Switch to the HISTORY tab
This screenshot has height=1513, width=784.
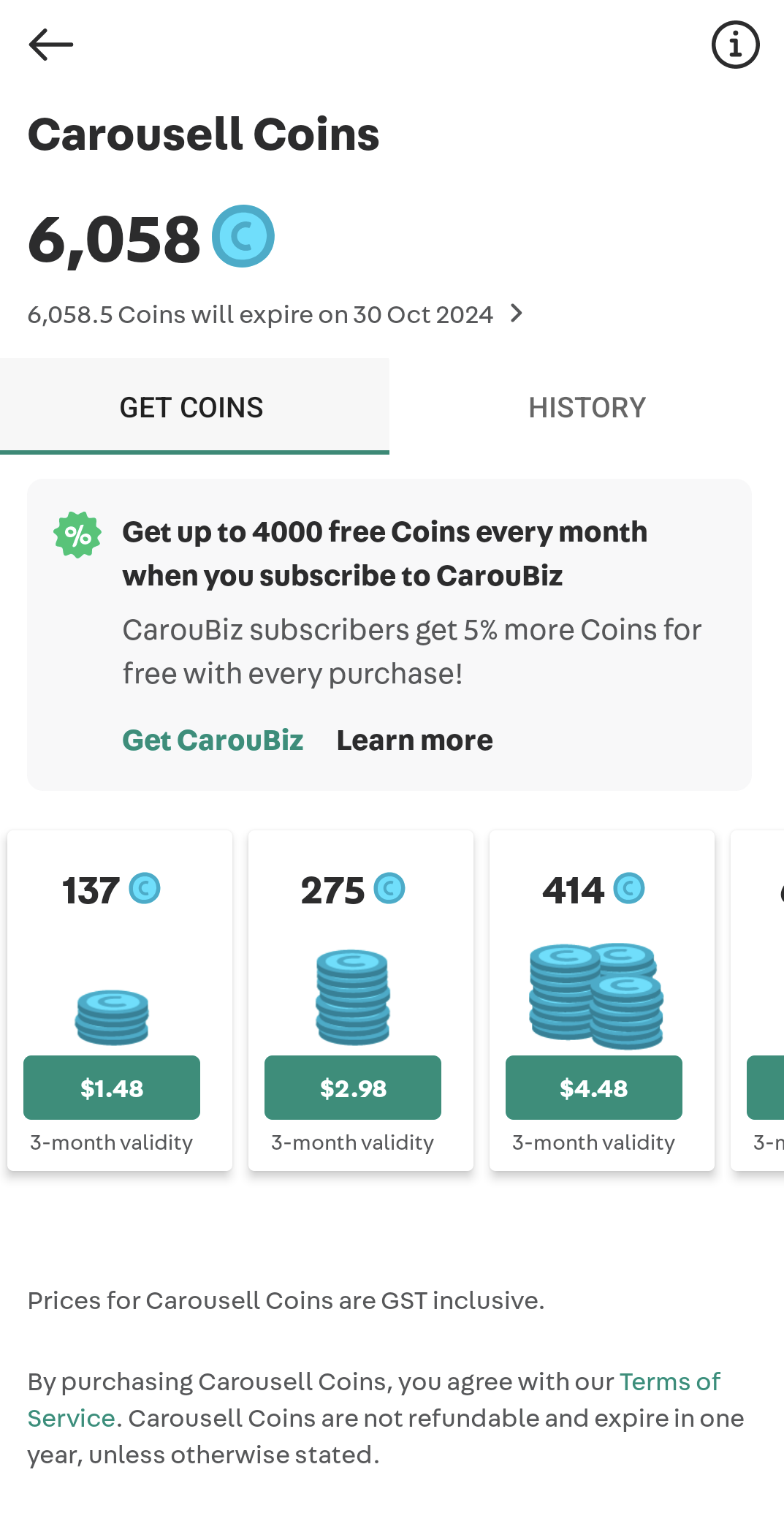click(587, 407)
